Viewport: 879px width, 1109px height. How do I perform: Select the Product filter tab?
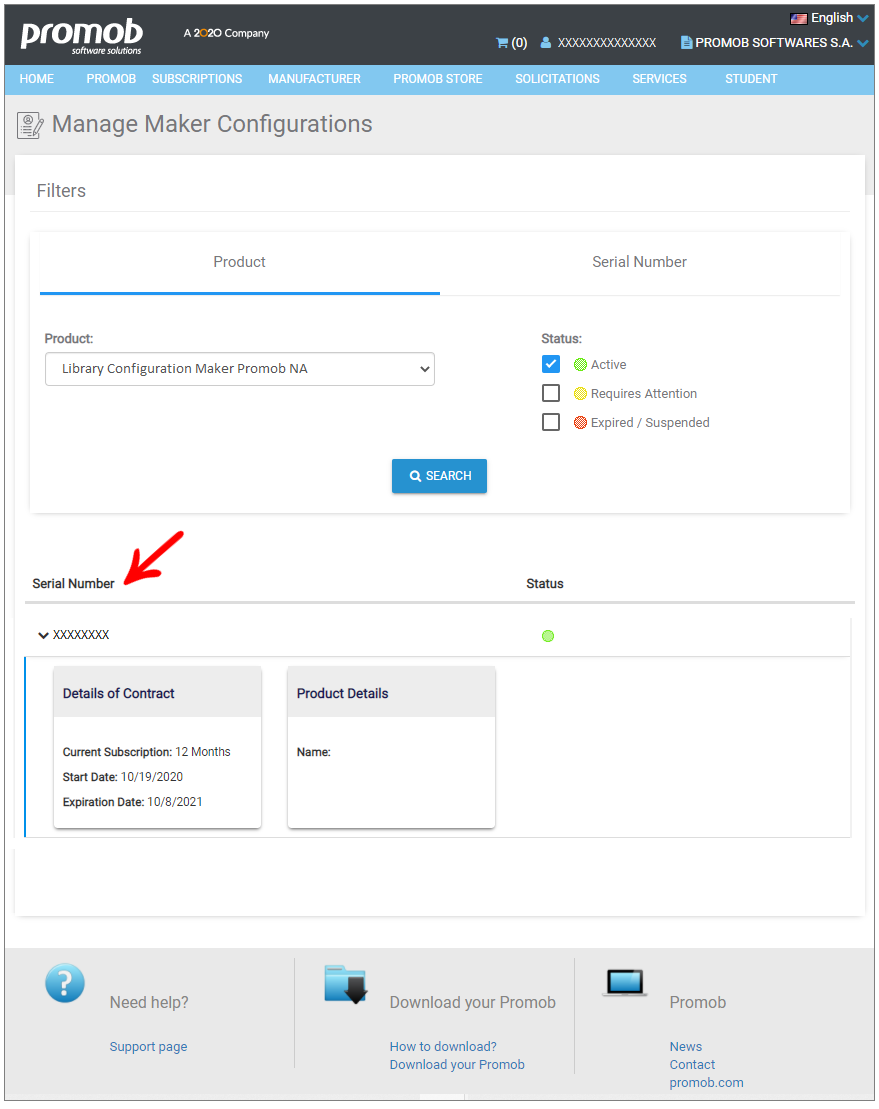240,262
